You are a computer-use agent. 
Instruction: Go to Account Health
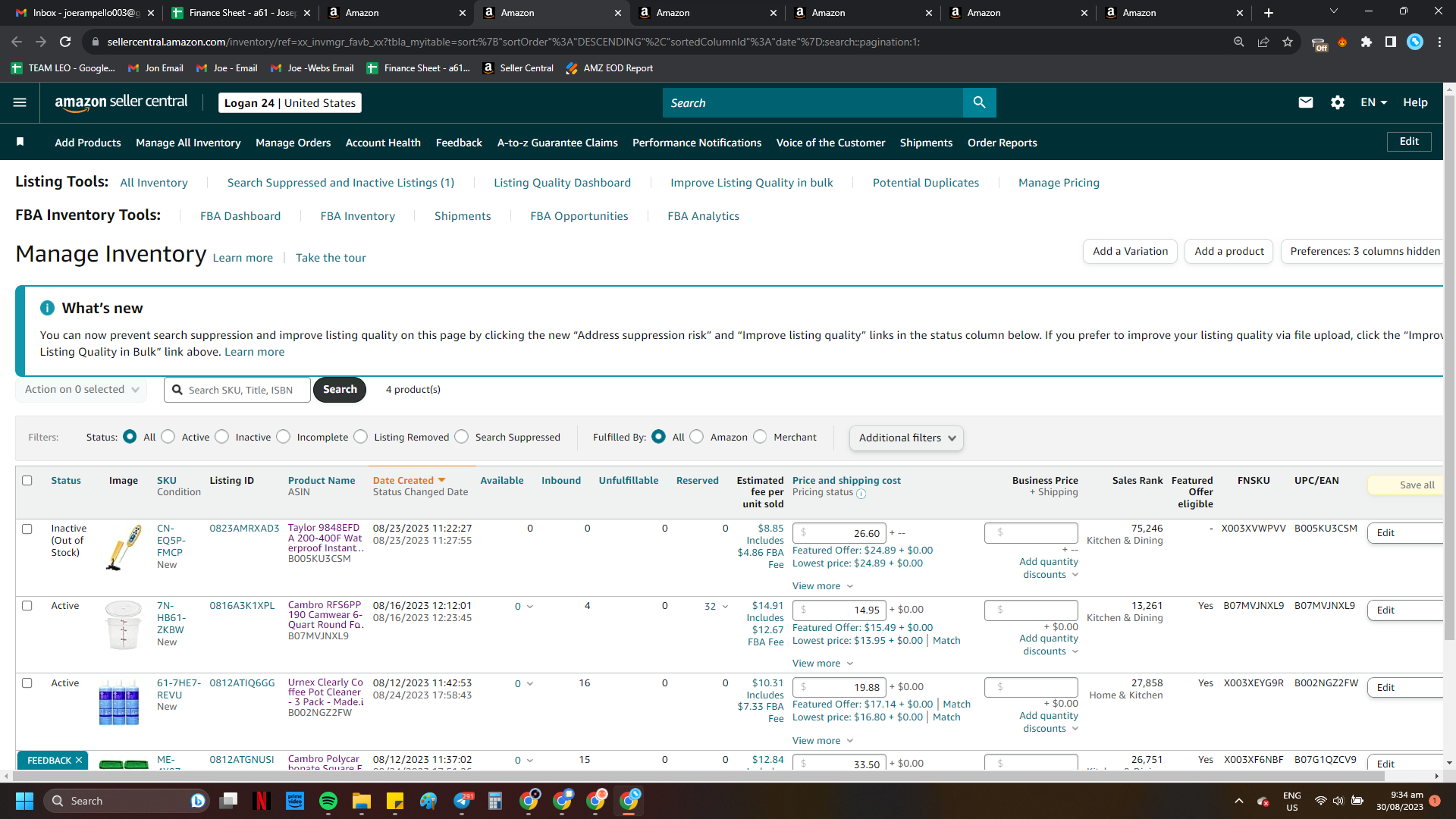(383, 143)
